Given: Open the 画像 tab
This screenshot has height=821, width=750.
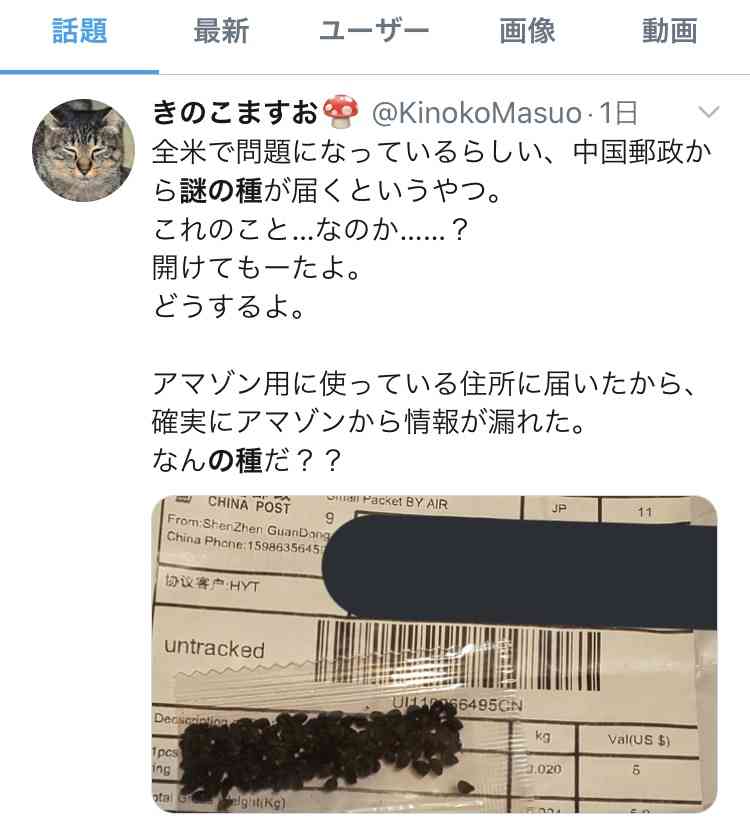Looking at the screenshot, I should point(527,30).
